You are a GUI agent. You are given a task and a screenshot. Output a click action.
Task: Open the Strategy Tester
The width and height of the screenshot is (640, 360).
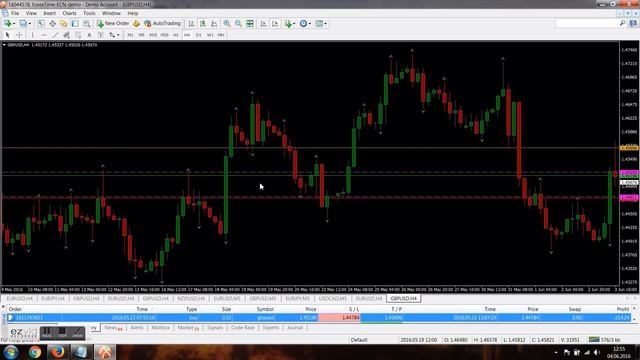coord(87,24)
